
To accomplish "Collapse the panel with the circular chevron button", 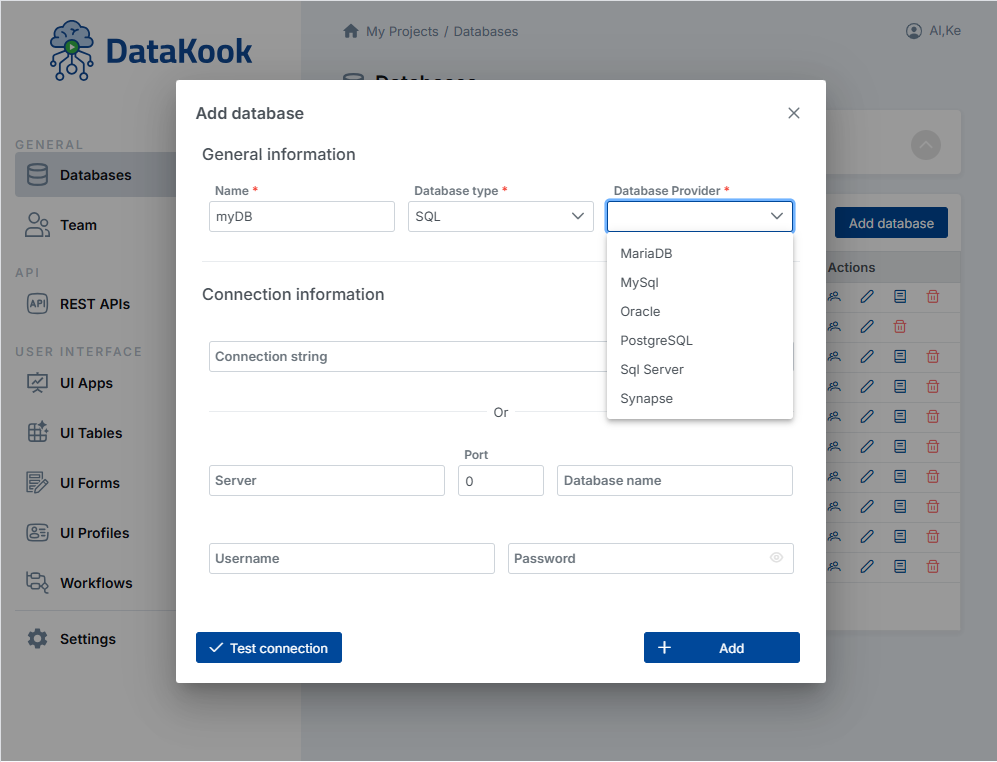I will [926, 145].
